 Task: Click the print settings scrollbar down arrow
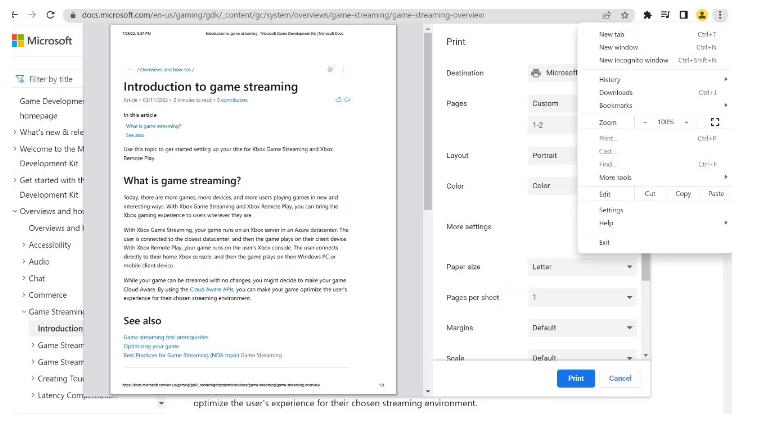[646, 355]
